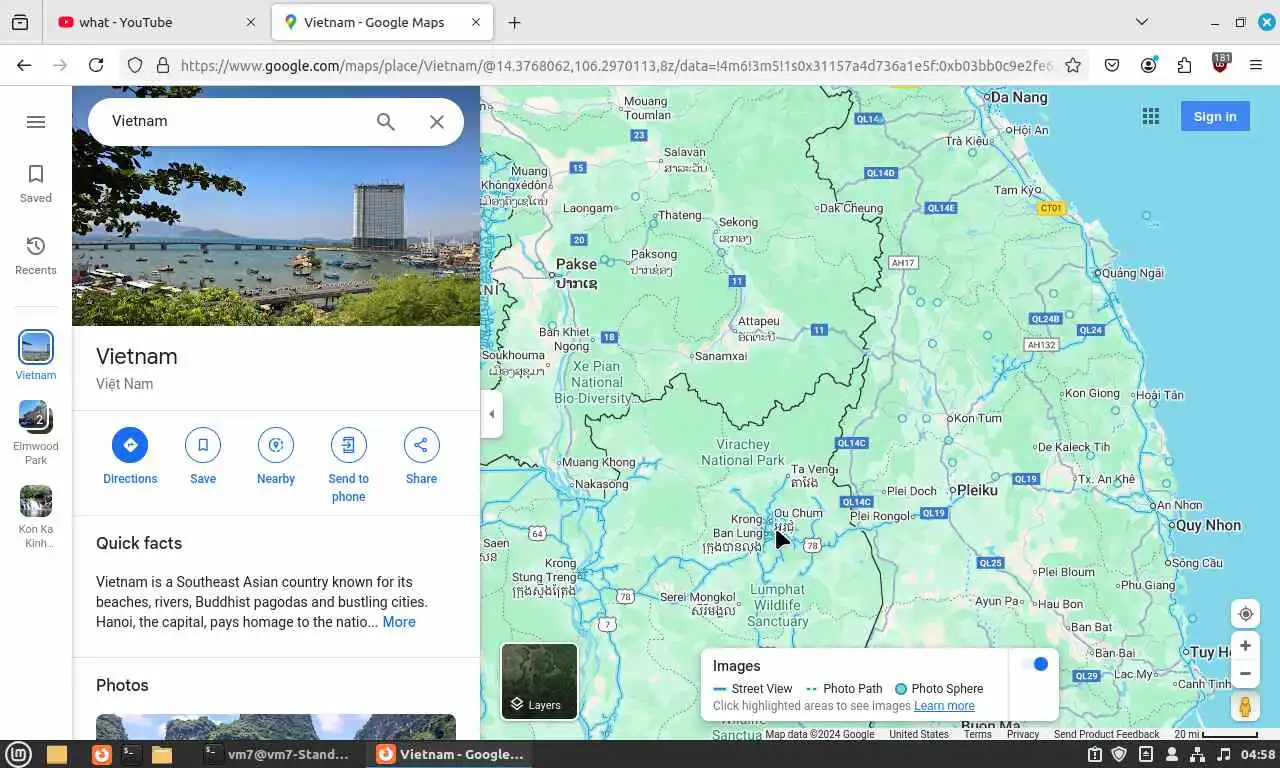The image size is (1280, 768).
Task: Toggle the Images street view switch
Action: pos(1034,664)
